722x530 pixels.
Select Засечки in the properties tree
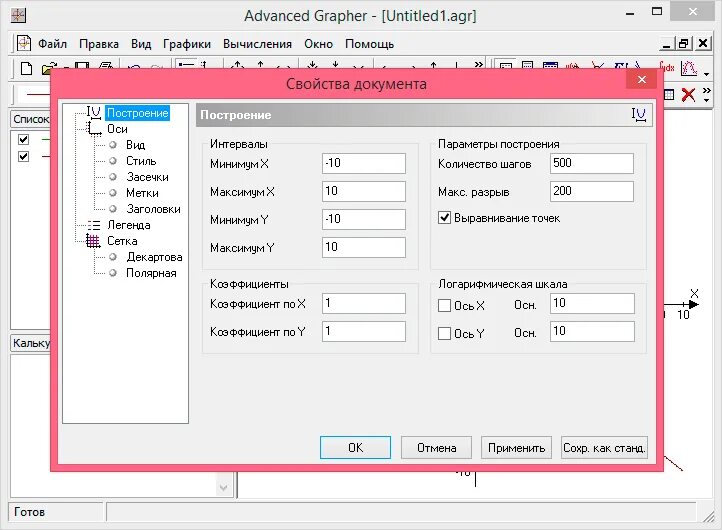[147, 177]
